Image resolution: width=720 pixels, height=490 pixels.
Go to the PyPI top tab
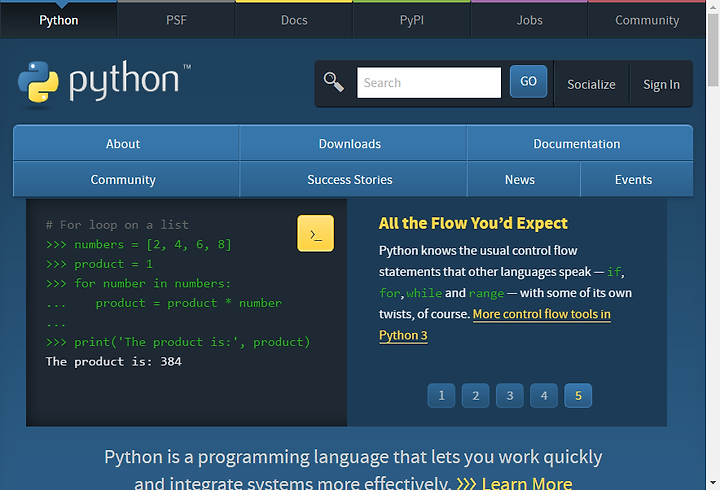(x=412, y=20)
